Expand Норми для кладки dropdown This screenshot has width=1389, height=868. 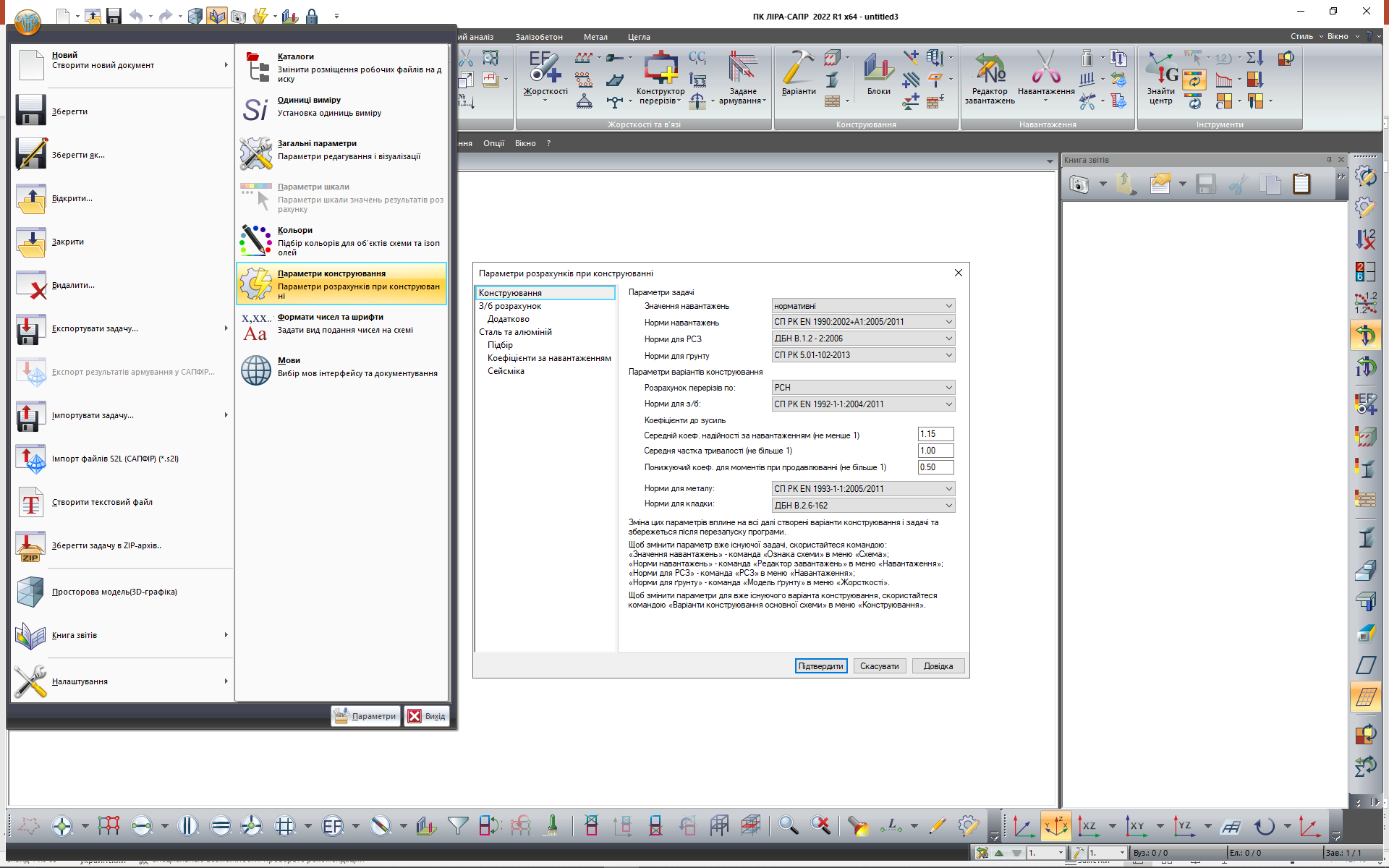[x=948, y=505]
